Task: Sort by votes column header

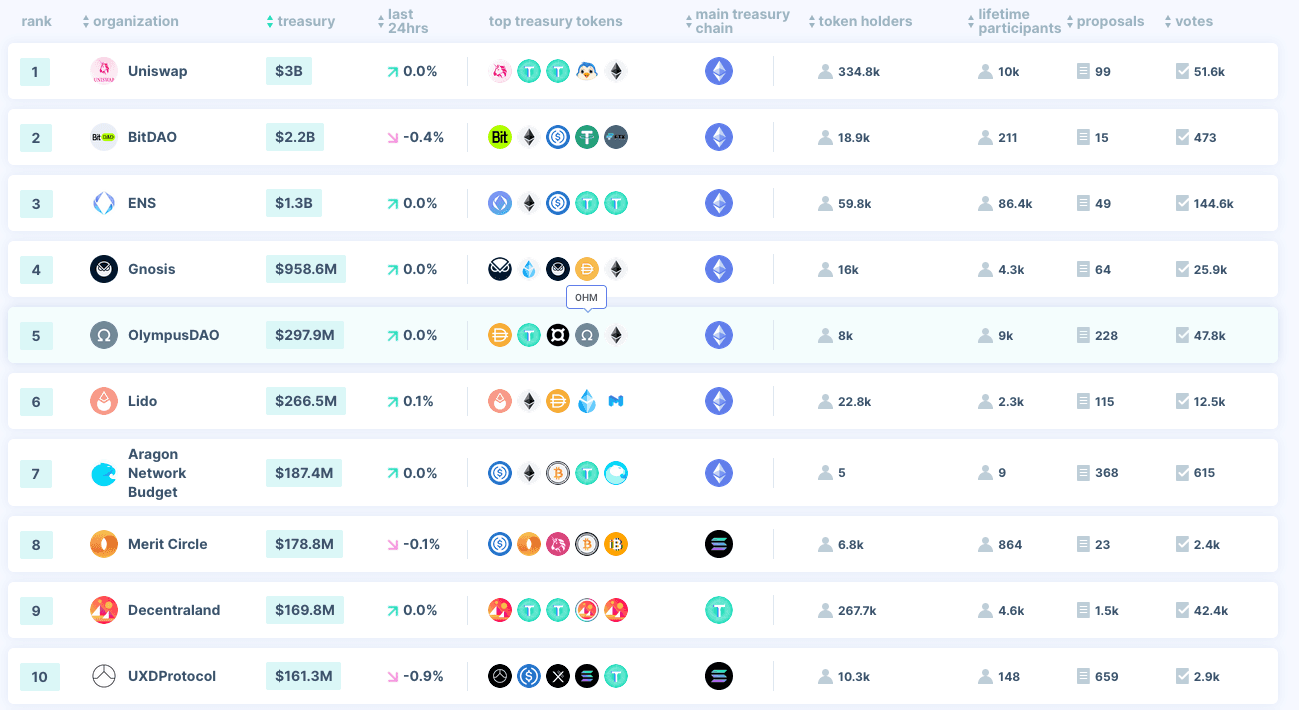Action: (x=1187, y=21)
